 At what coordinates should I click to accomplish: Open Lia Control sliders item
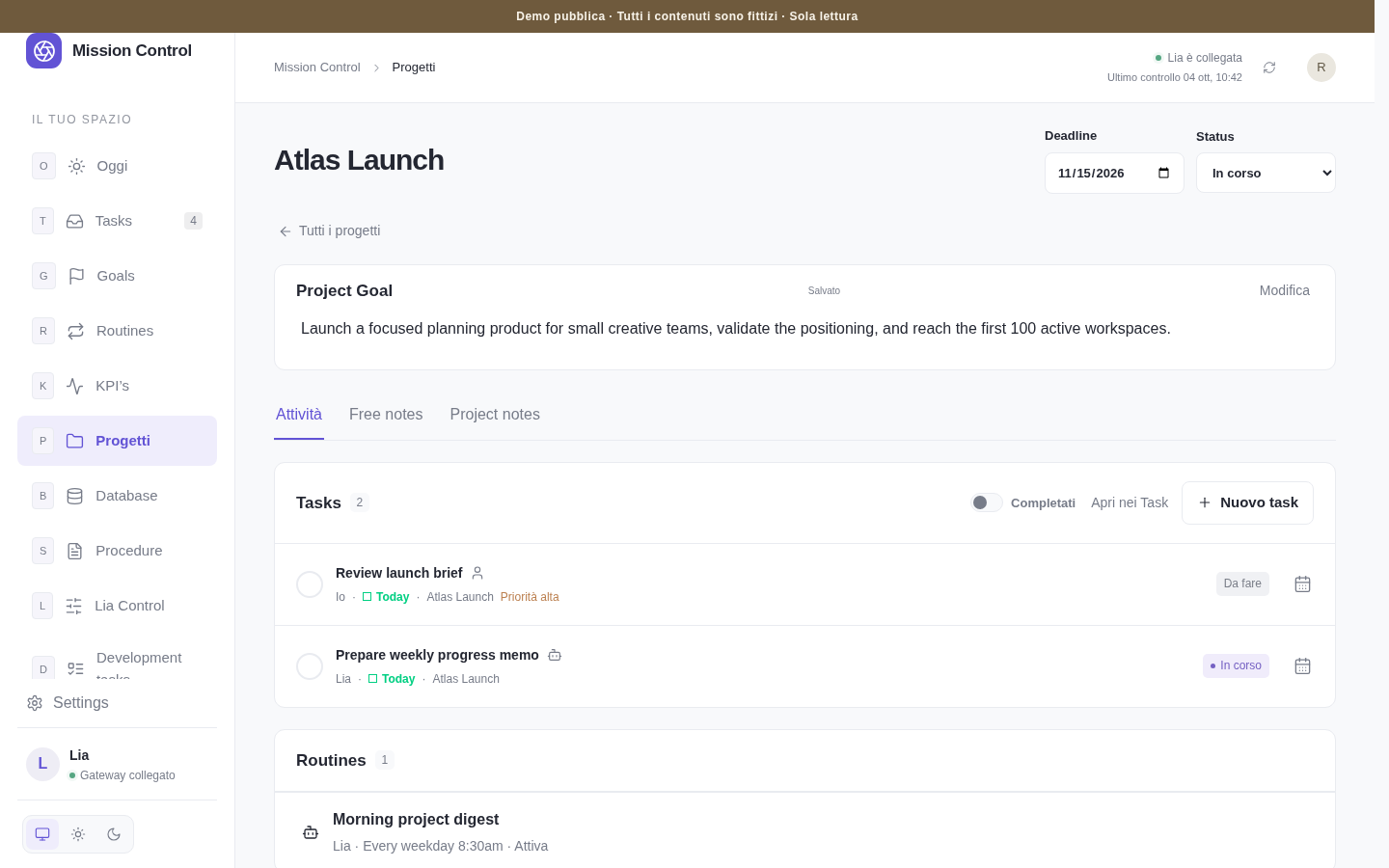(x=117, y=606)
